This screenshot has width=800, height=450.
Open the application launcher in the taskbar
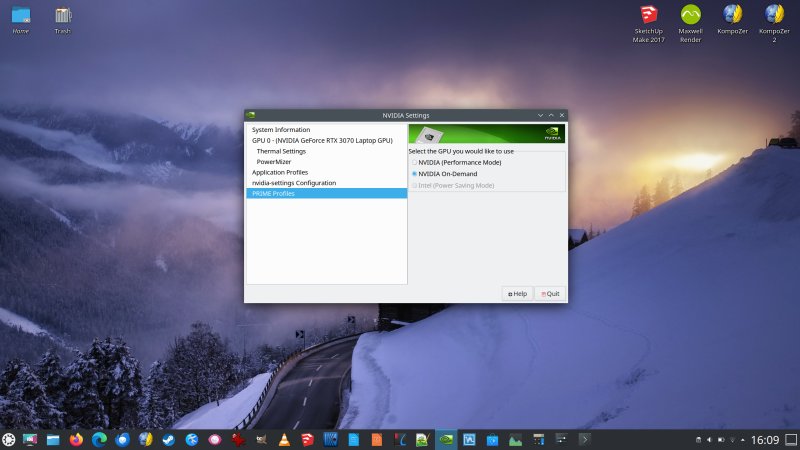pyautogui.click(x=9, y=439)
